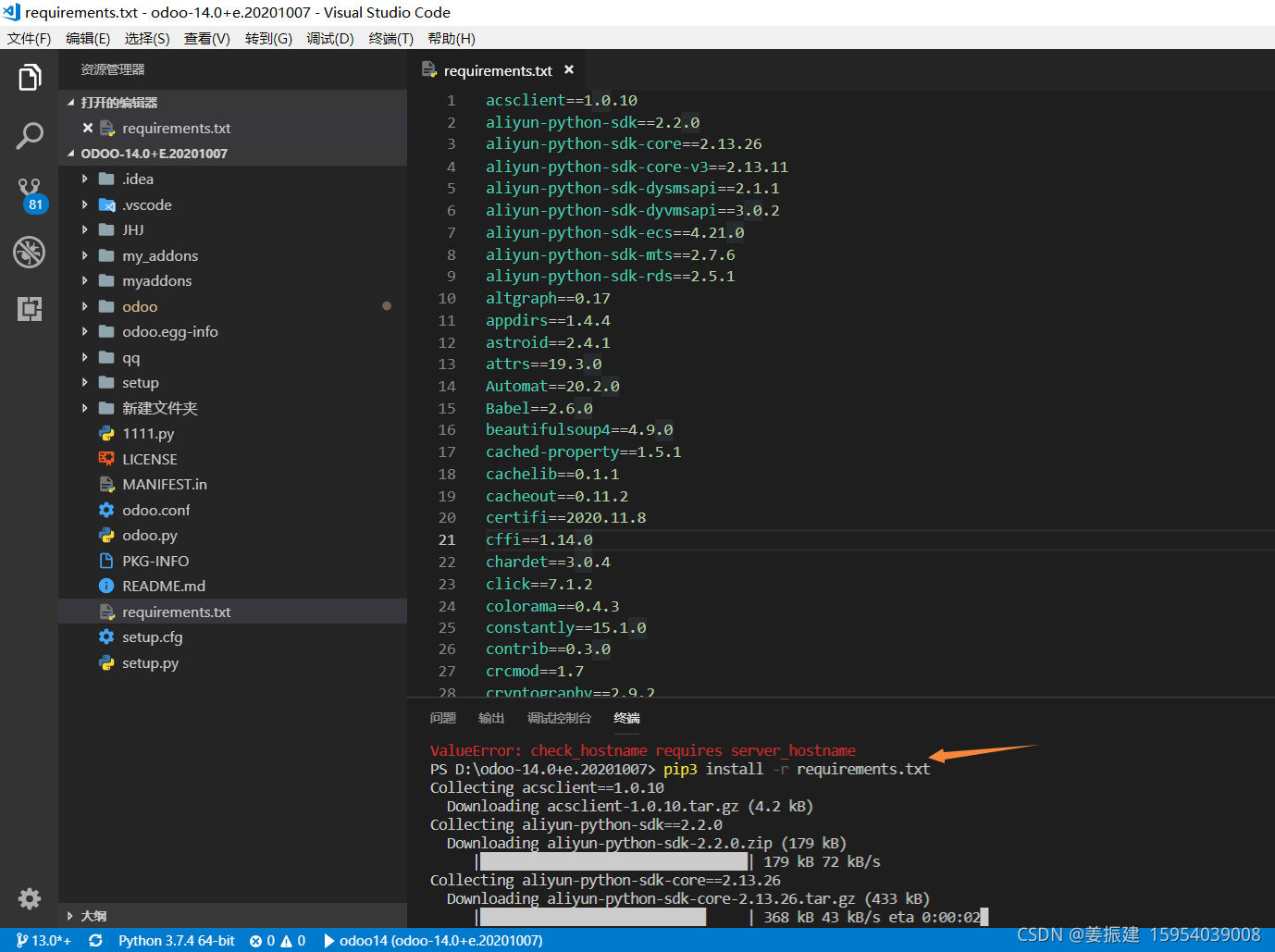The height and width of the screenshot is (952, 1275).
Task: Open the Search view in activity bar
Action: click(30, 136)
